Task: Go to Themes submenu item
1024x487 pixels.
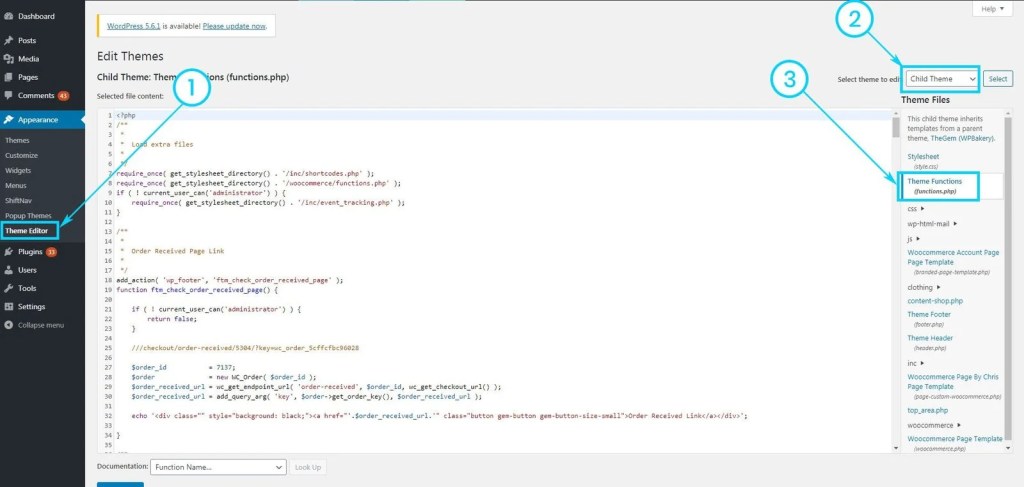Action: [x=17, y=140]
